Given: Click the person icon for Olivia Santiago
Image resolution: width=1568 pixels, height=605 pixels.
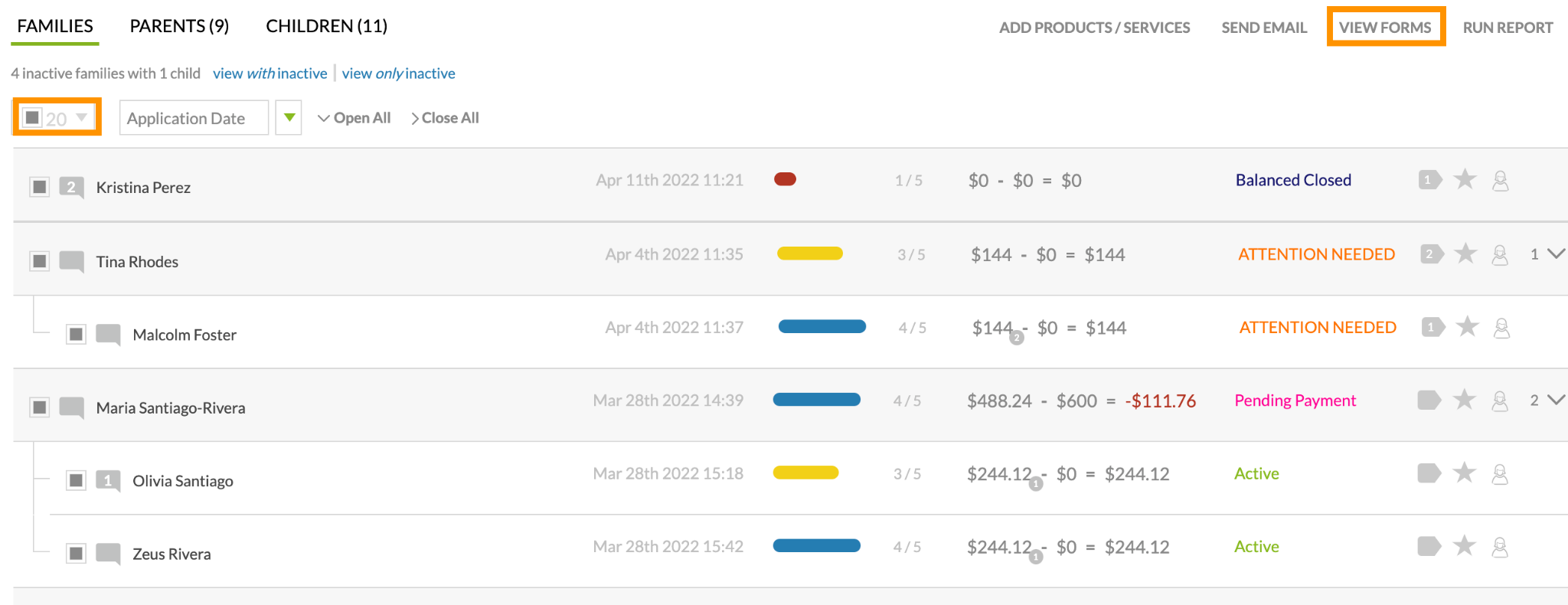Looking at the screenshot, I should pos(1500,474).
